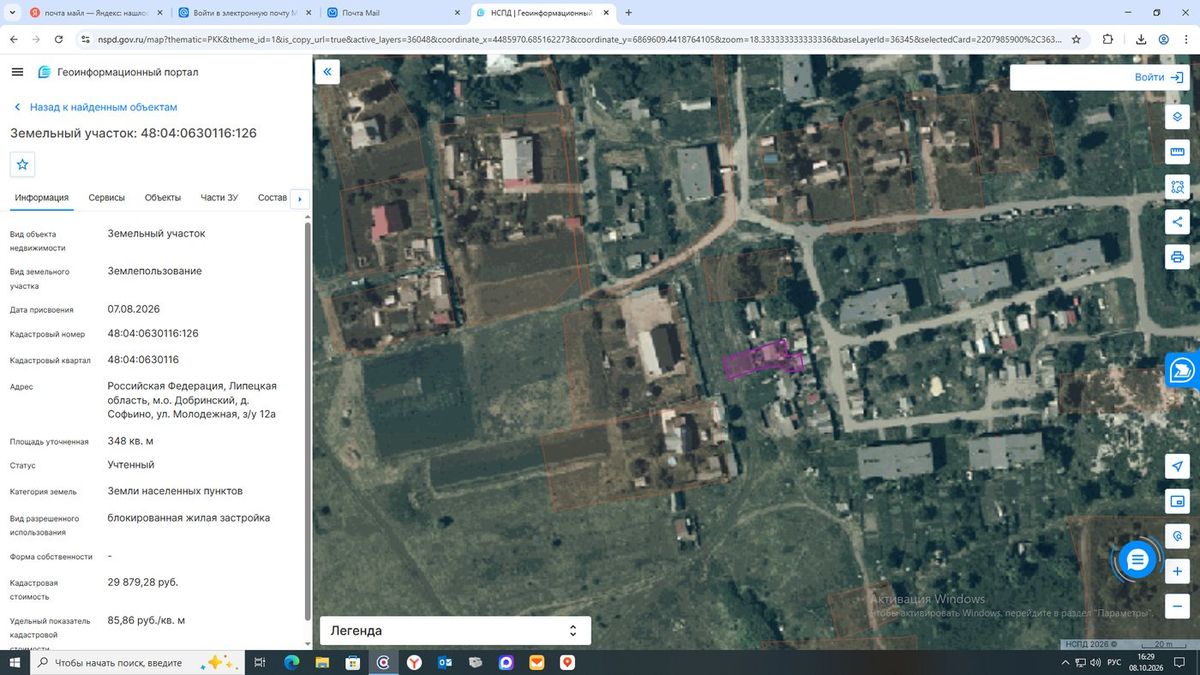Open the browser extensions menu
The height and width of the screenshot is (675, 1200).
point(1108,39)
